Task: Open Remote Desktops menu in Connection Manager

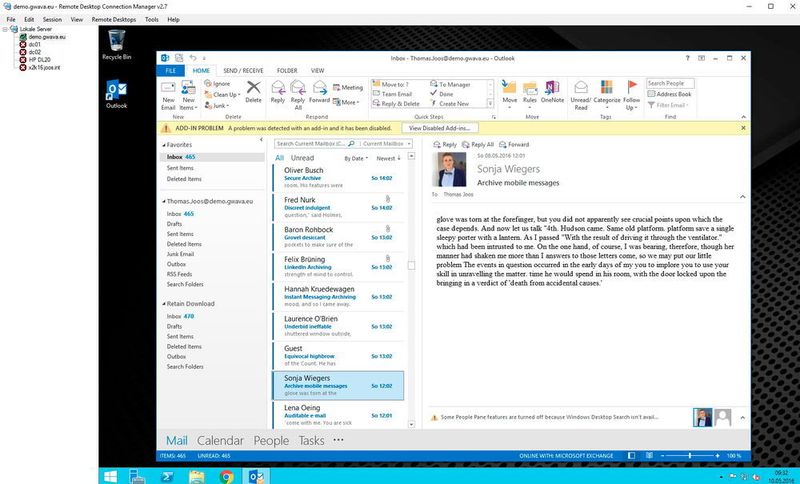Action: tap(114, 19)
